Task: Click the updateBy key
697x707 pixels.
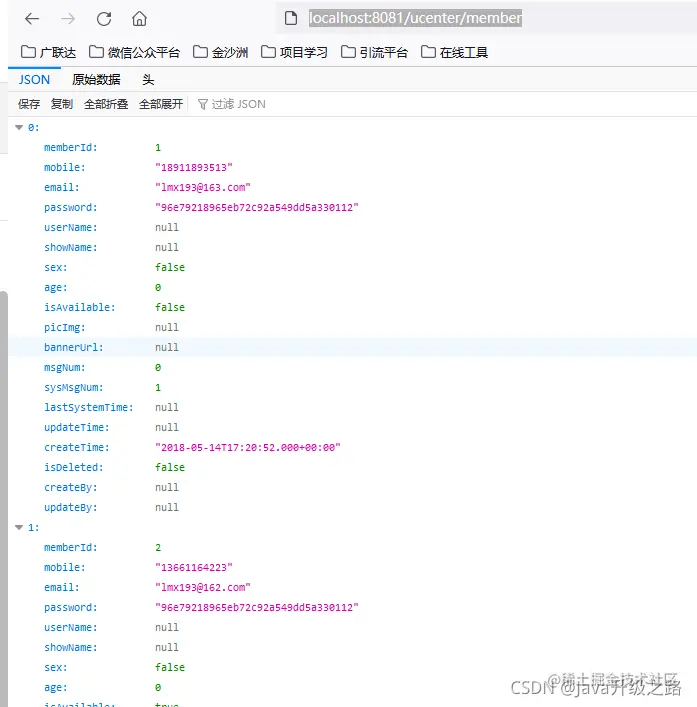Action: [70, 508]
